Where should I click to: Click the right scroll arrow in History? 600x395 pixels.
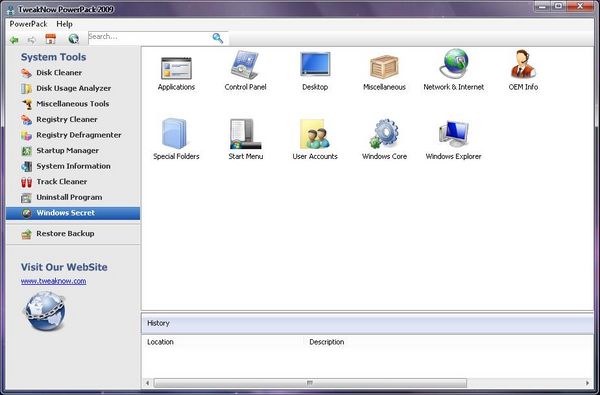587,383
